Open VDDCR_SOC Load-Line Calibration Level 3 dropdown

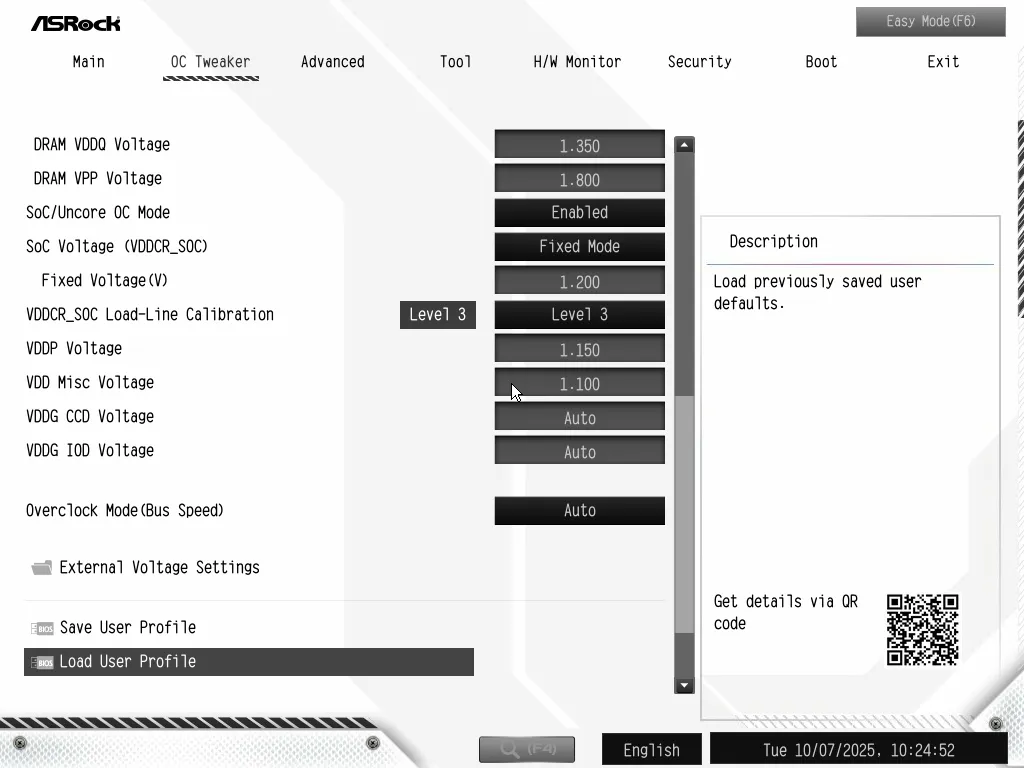[x=579, y=314]
